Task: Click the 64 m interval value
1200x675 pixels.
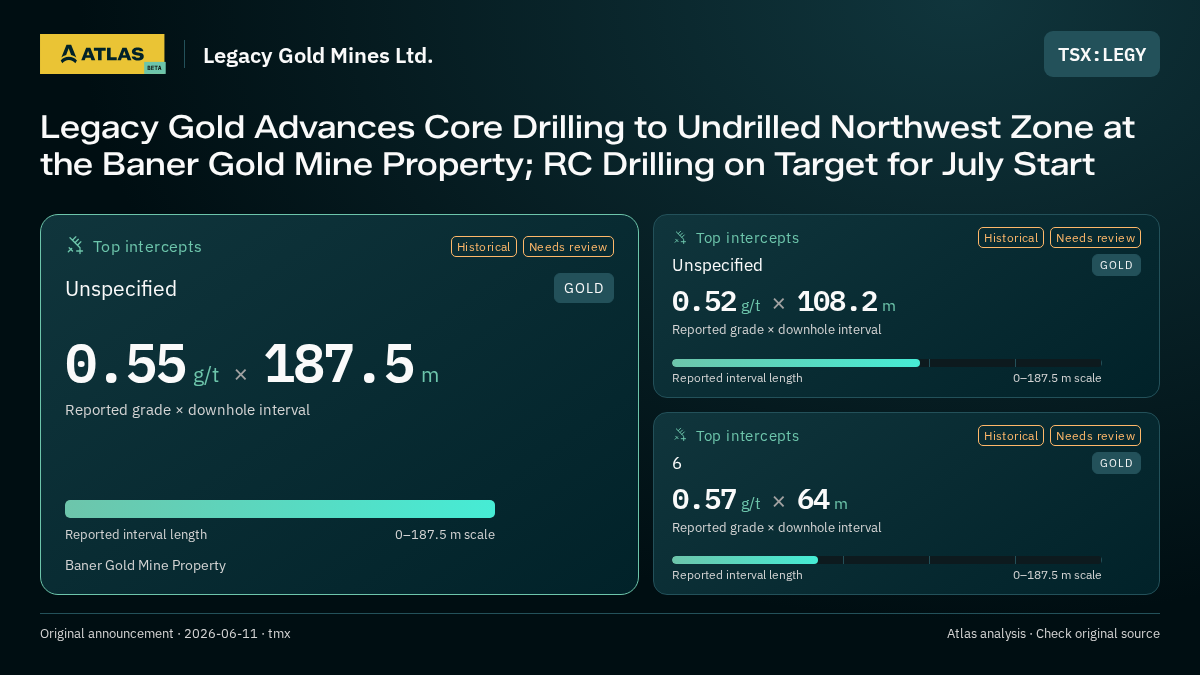Action: point(822,500)
